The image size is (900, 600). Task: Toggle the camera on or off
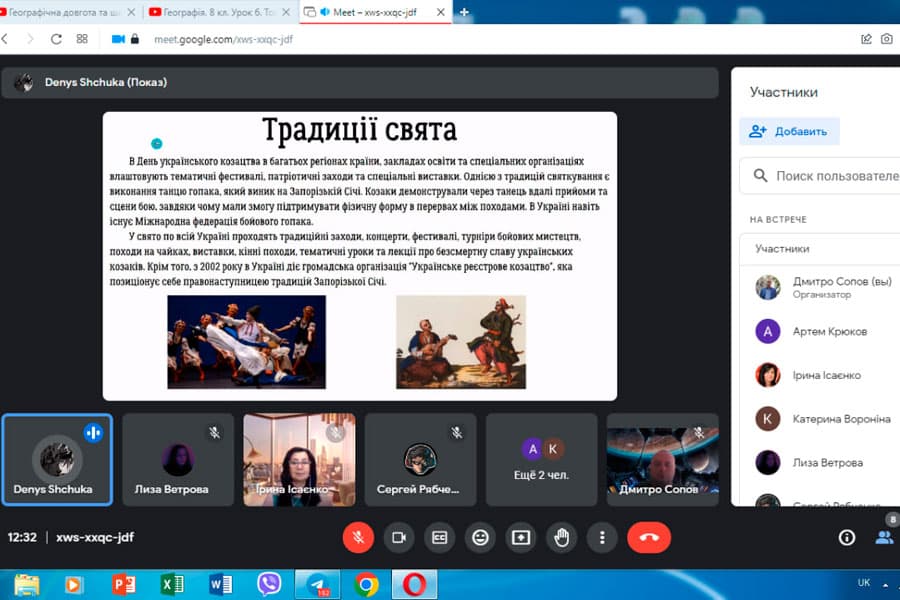tap(398, 537)
